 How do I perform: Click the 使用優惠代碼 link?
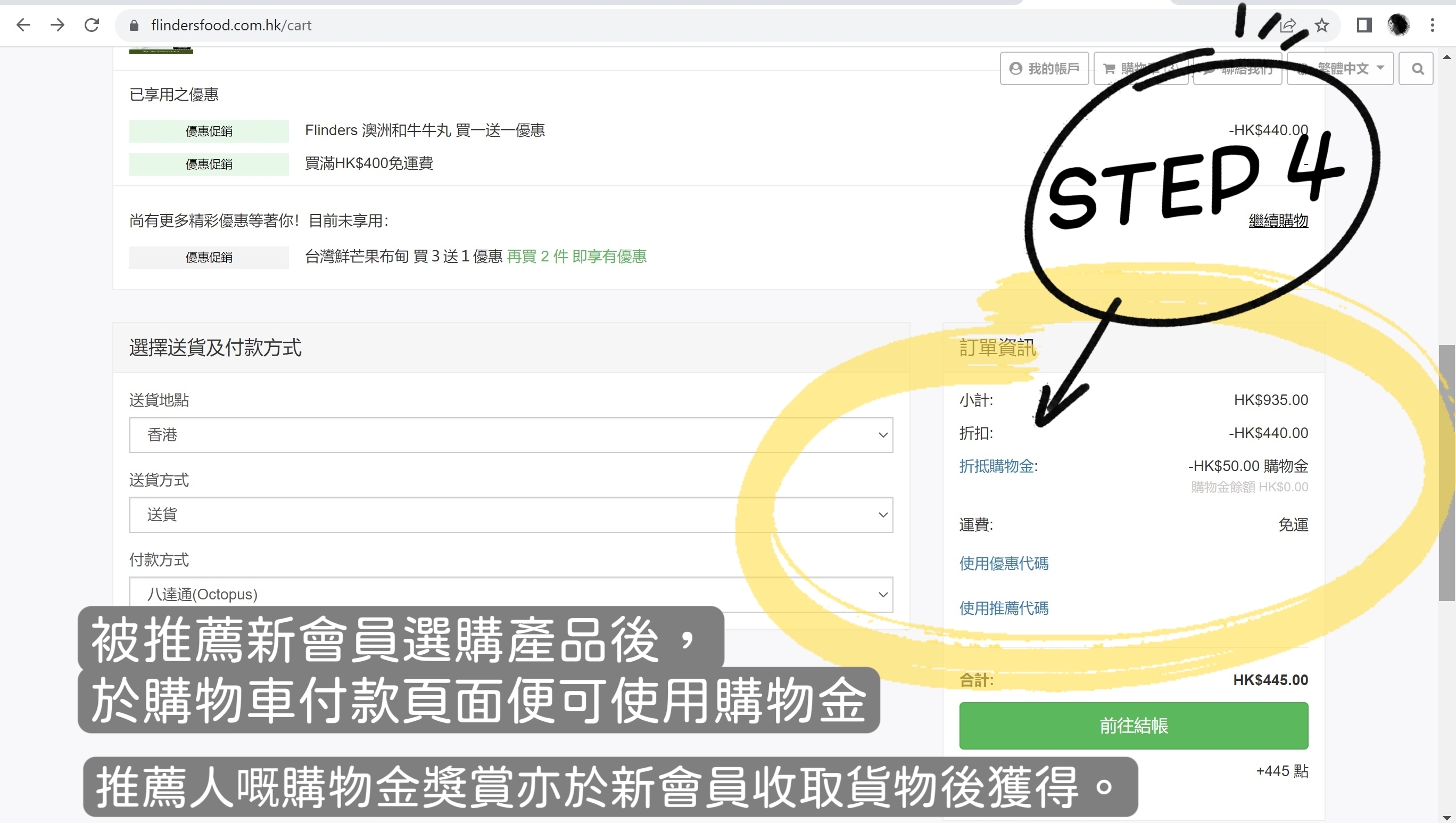[x=1003, y=563]
